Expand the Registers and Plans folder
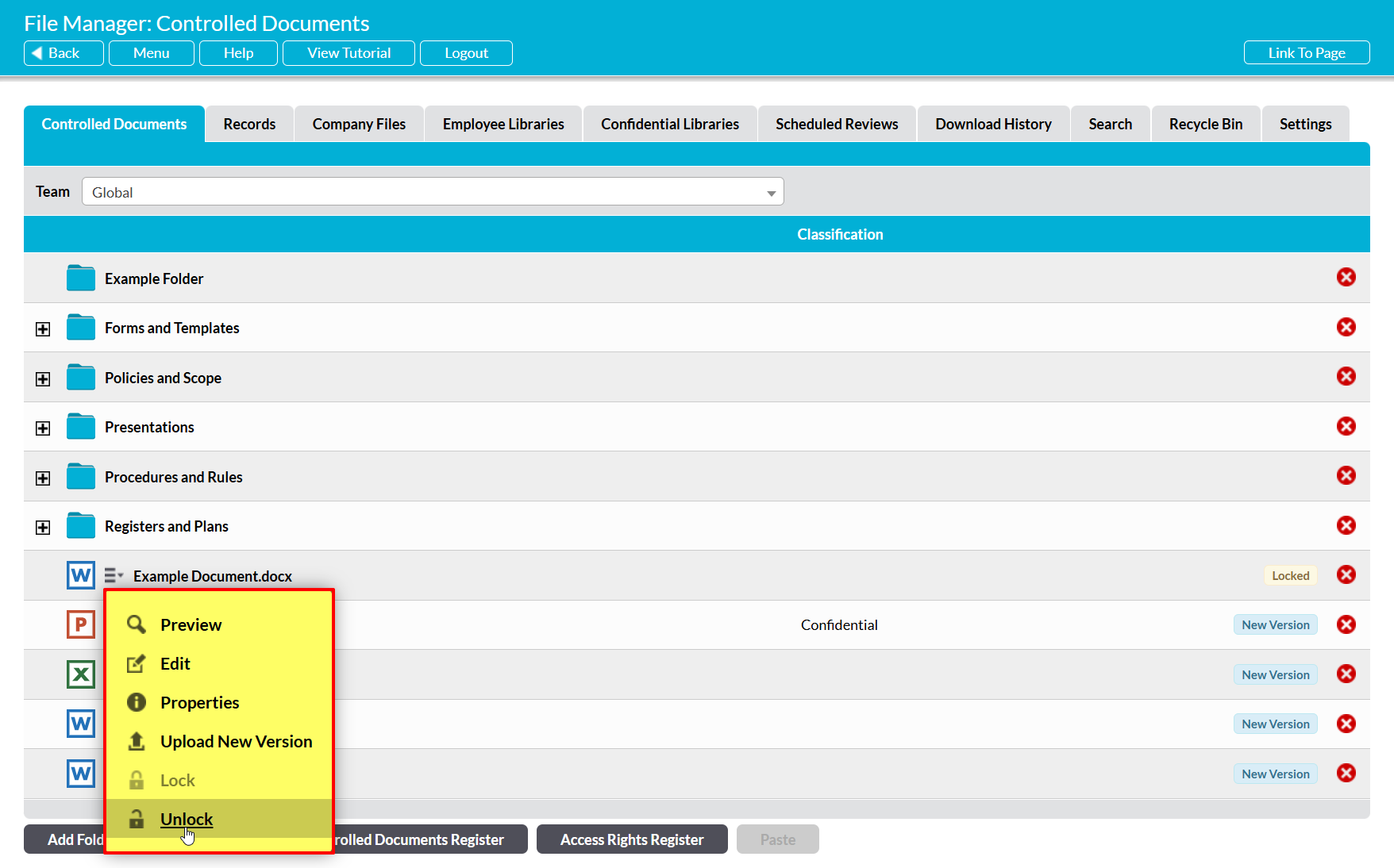 click(43, 528)
